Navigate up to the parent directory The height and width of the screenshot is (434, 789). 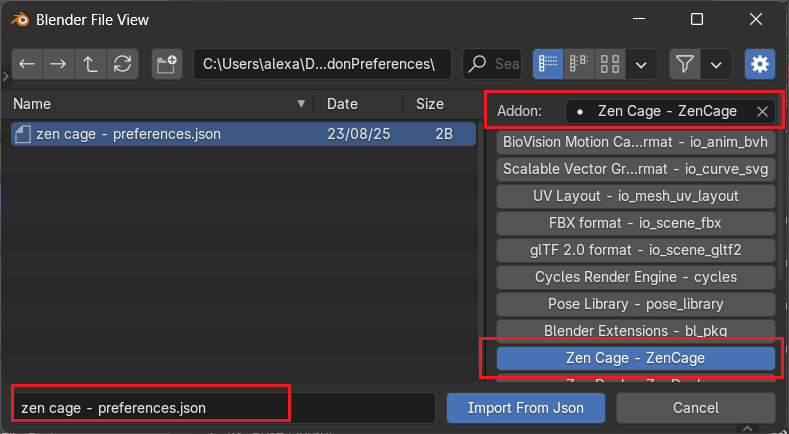tap(90, 64)
